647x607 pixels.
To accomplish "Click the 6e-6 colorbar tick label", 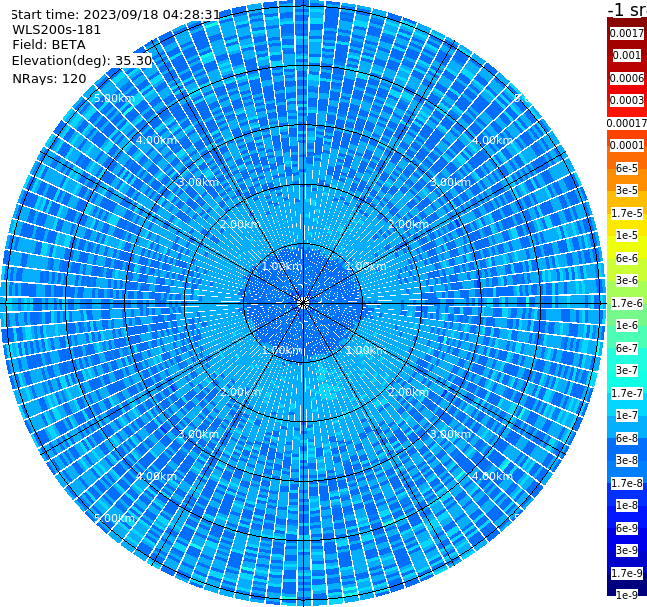I will click(x=627, y=258).
